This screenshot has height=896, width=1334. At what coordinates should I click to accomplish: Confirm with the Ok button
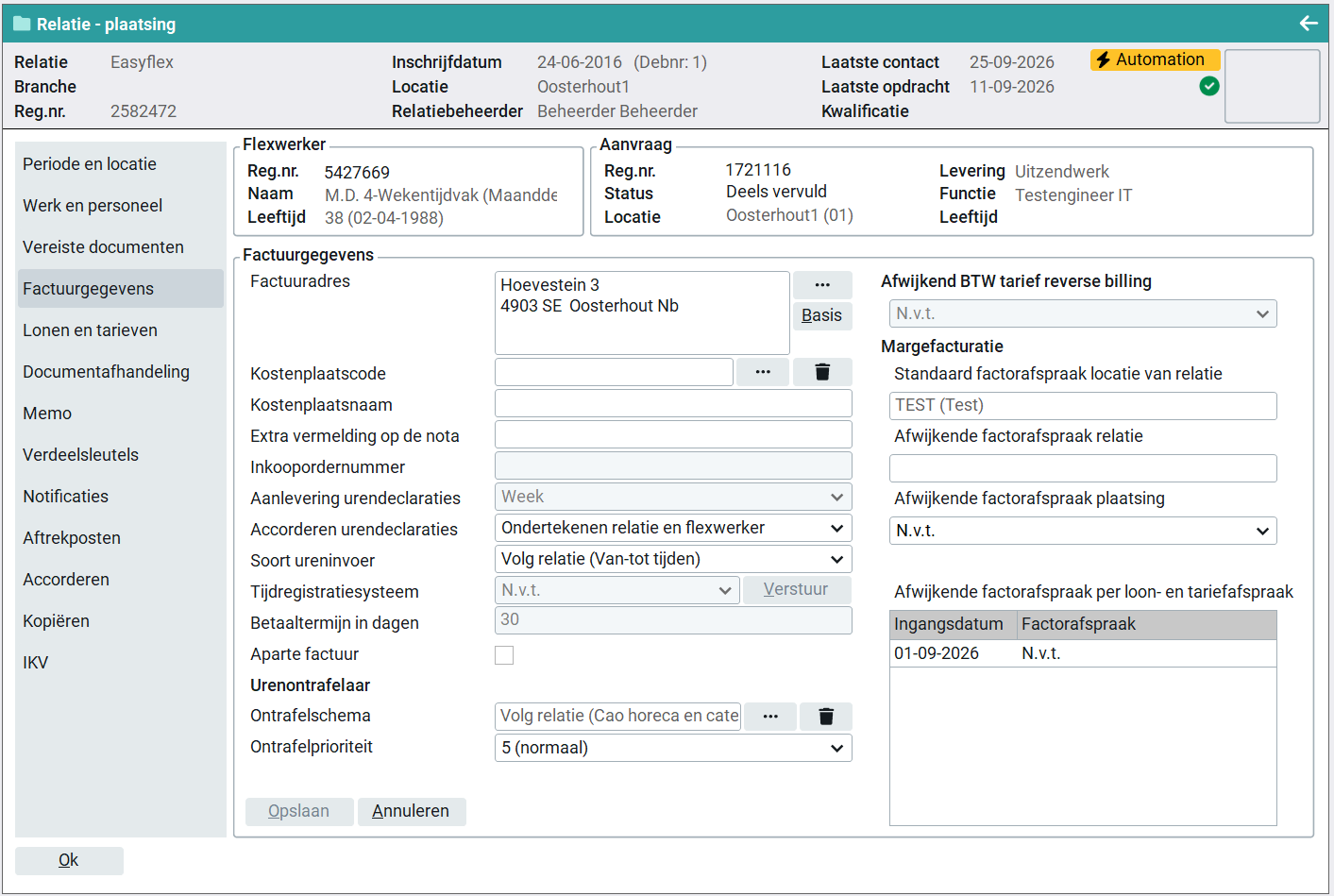click(69, 861)
